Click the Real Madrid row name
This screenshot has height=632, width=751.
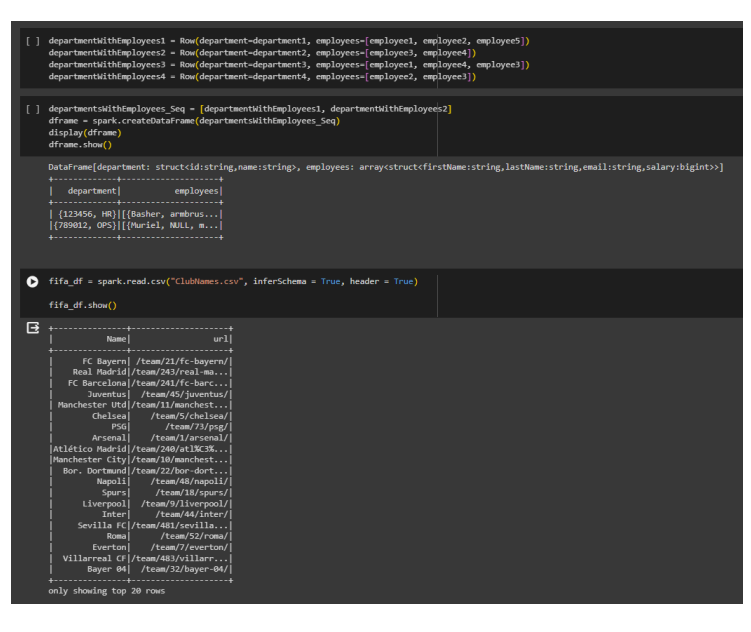pos(100,372)
